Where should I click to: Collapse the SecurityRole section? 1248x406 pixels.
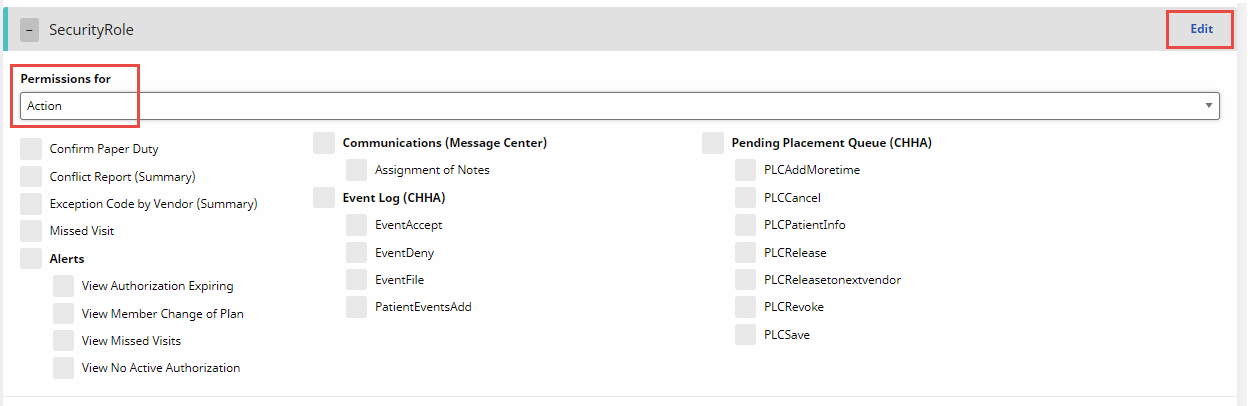[30, 30]
